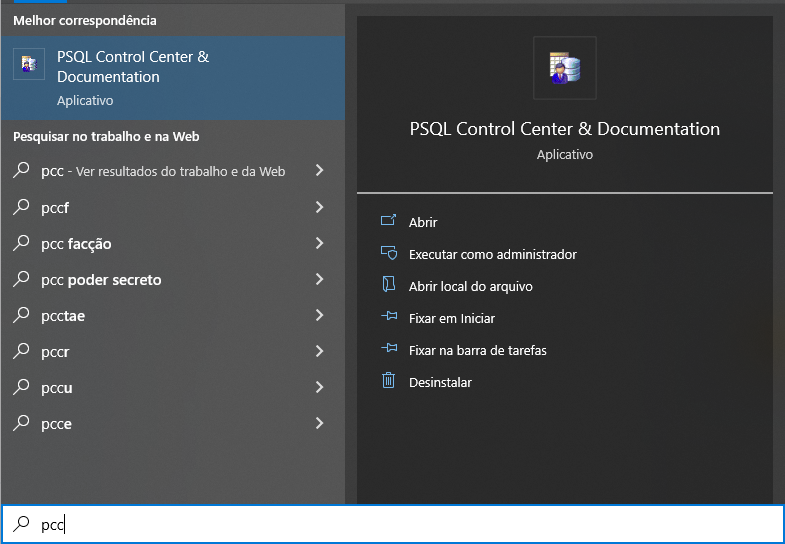
Task: Expand the 'pcc facção' suggestion arrow
Action: click(x=319, y=243)
